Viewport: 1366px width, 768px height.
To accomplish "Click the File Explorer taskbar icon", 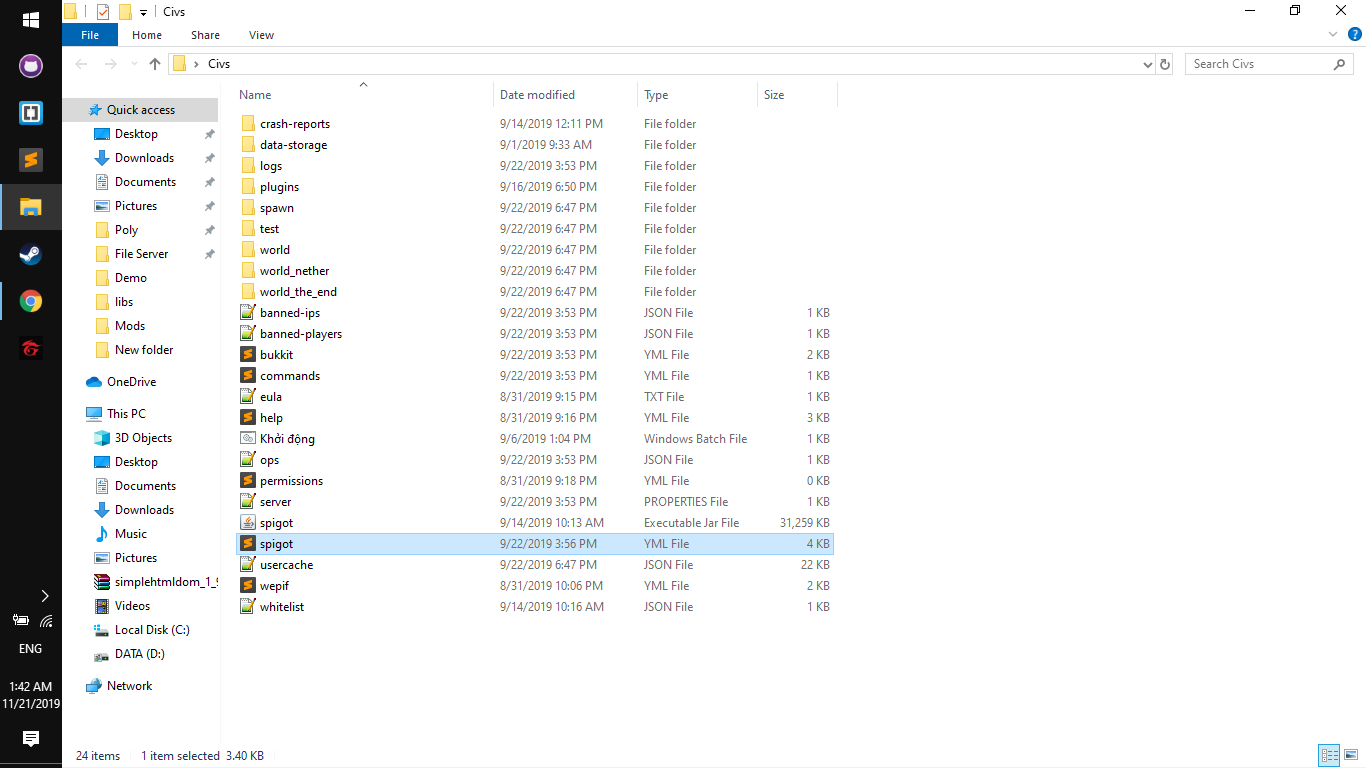I will point(30,207).
